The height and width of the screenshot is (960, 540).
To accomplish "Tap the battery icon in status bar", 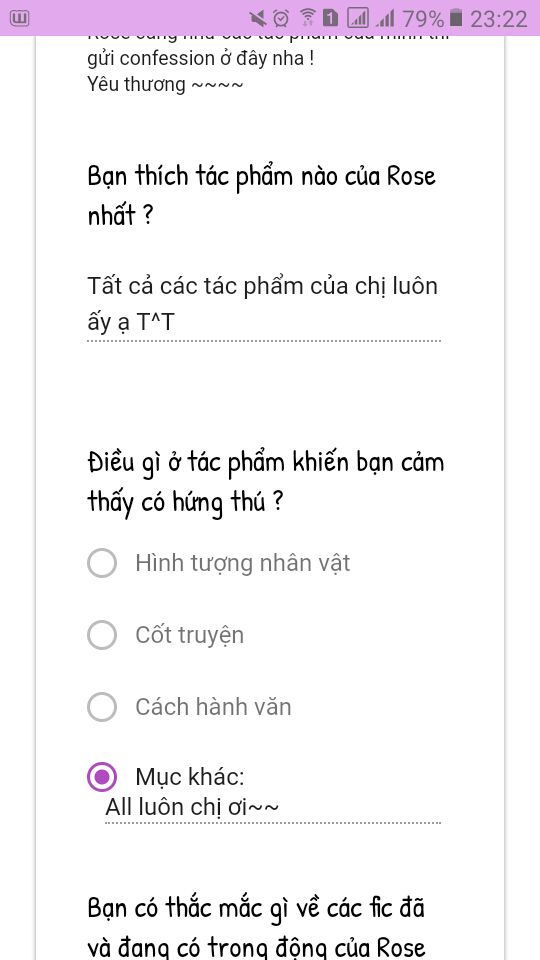I will coord(456,18).
